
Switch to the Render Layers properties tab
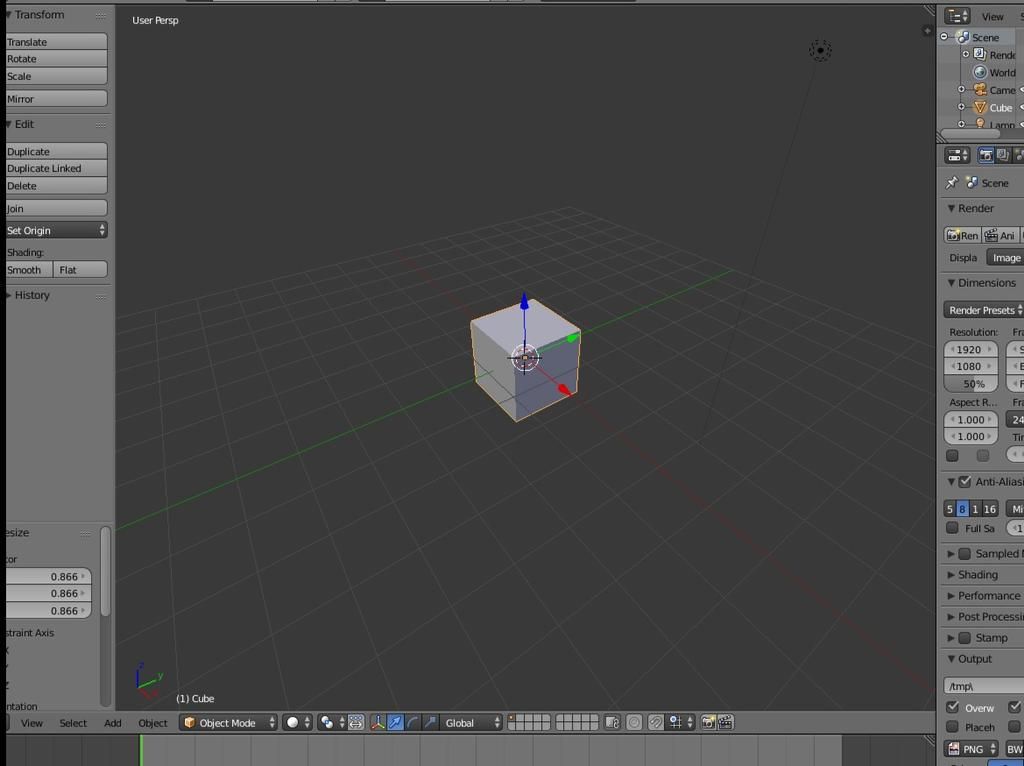1002,155
